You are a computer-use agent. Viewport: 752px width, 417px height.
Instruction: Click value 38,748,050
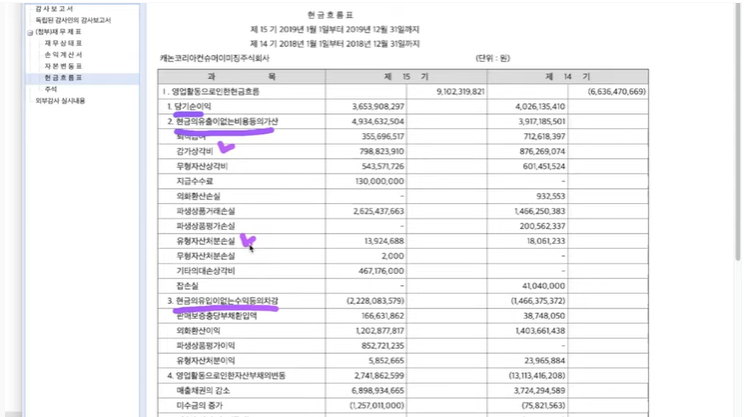[x=544, y=316]
